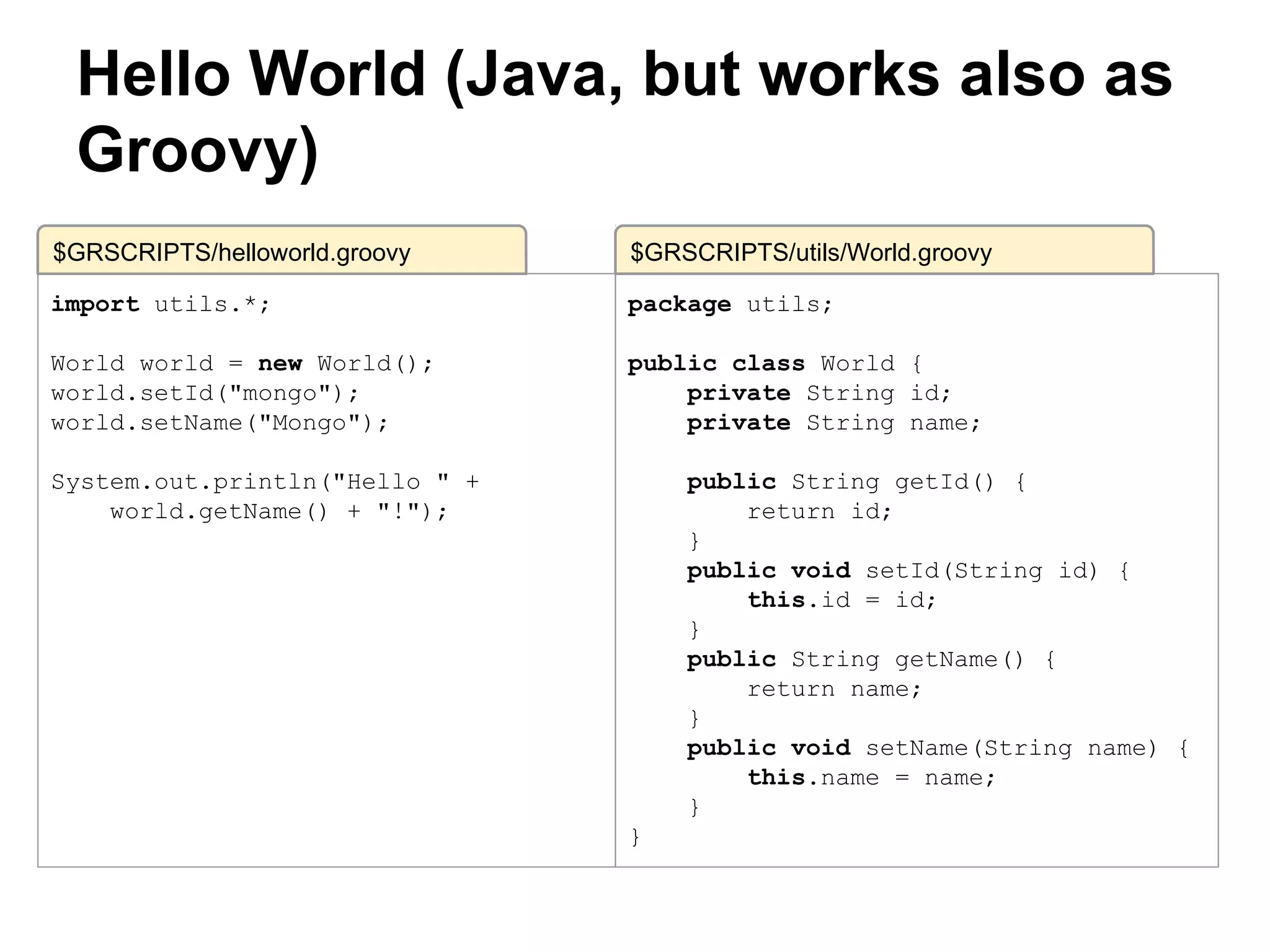Select the $GRSCRIPTS/helloworld.groovy file label
The width and height of the screenshot is (1270, 952).
tap(282, 250)
